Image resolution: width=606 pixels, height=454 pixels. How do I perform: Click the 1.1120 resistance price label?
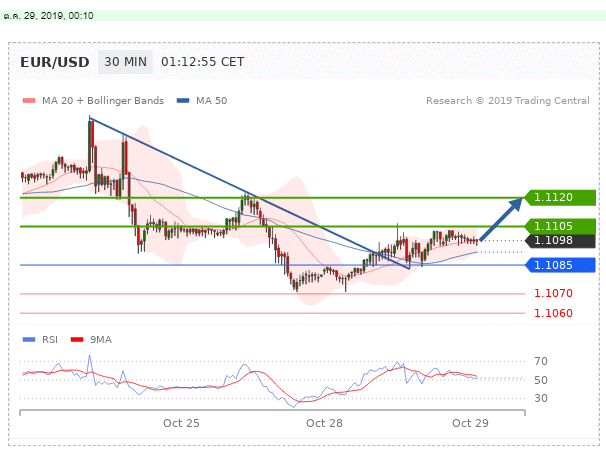(560, 197)
